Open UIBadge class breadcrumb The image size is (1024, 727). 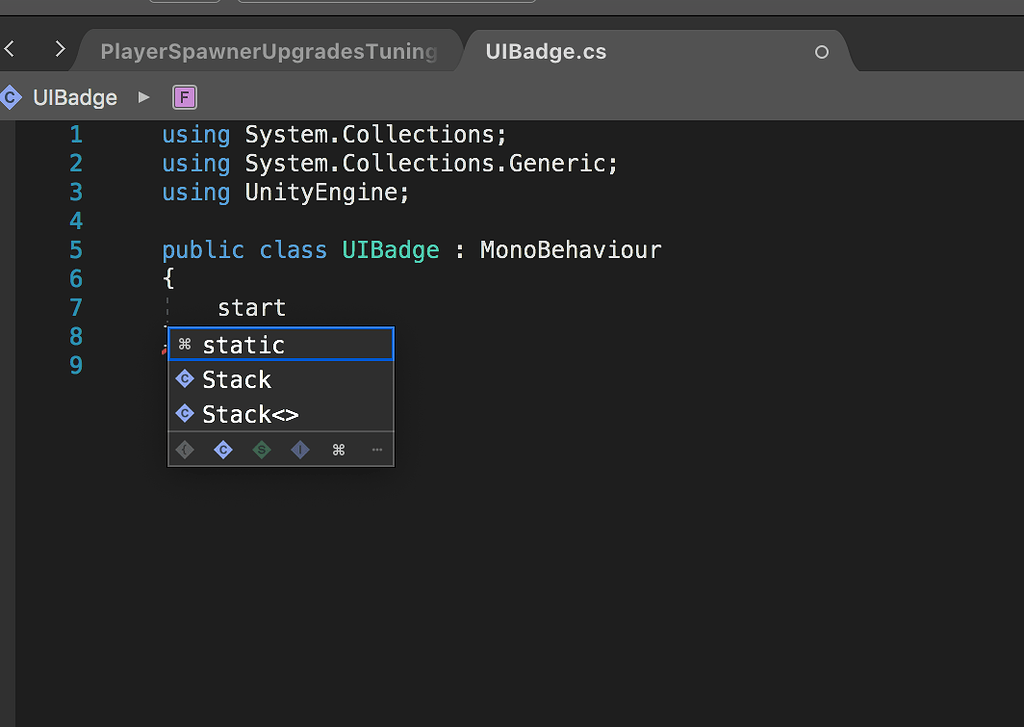click(x=75, y=97)
